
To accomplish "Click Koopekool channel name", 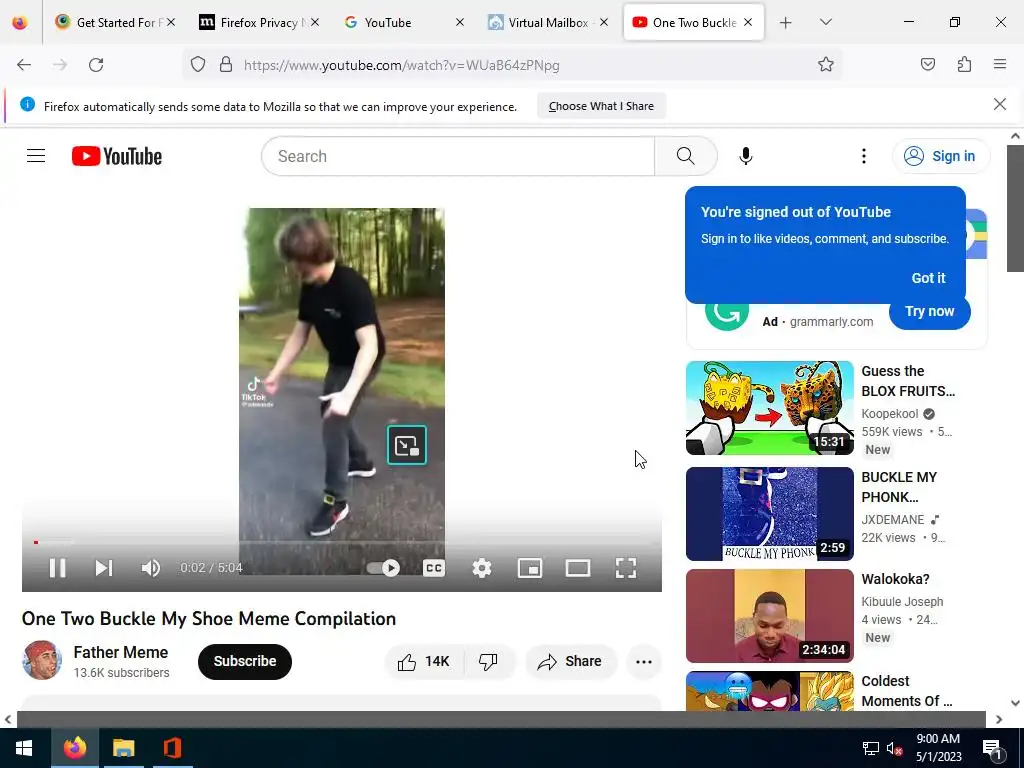I will click(889, 414).
